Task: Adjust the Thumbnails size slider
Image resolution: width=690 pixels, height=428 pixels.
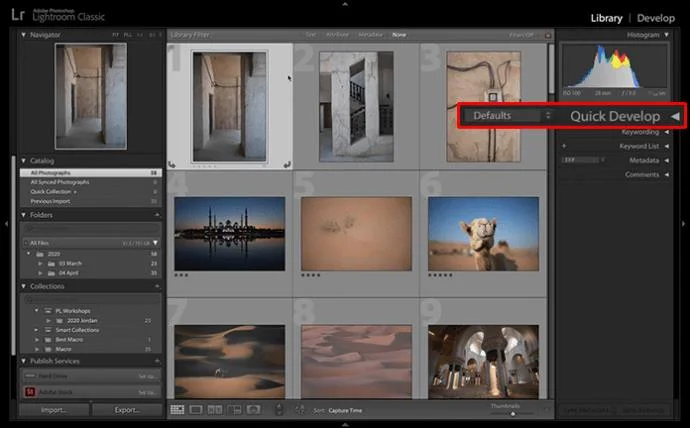Action: click(x=514, y=413)
